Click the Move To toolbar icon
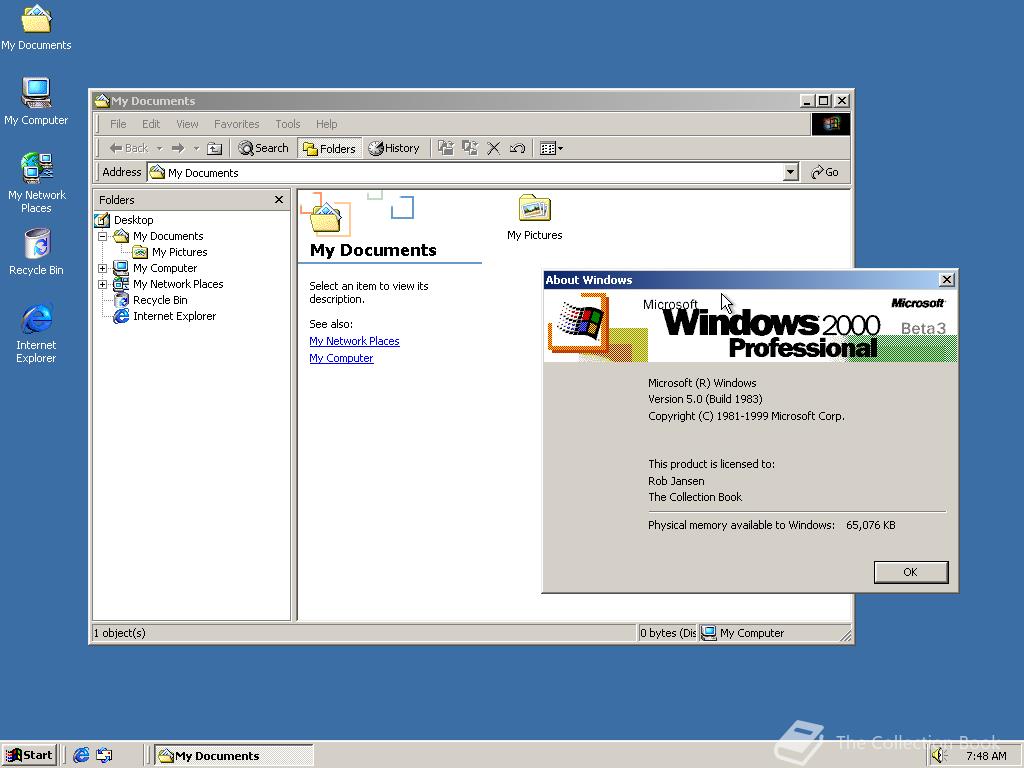This screenshot has height=768, width=1024. tap(445, 148)
